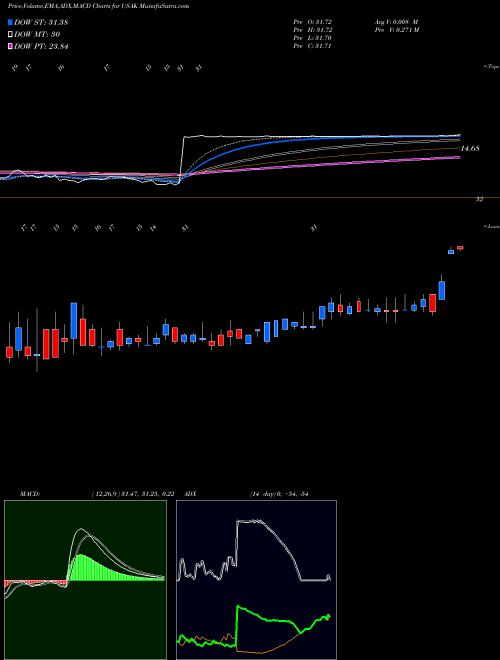The image size is (500, 660).
Task: Click the 32 level label by the orange line
Action: click(479, 200)
